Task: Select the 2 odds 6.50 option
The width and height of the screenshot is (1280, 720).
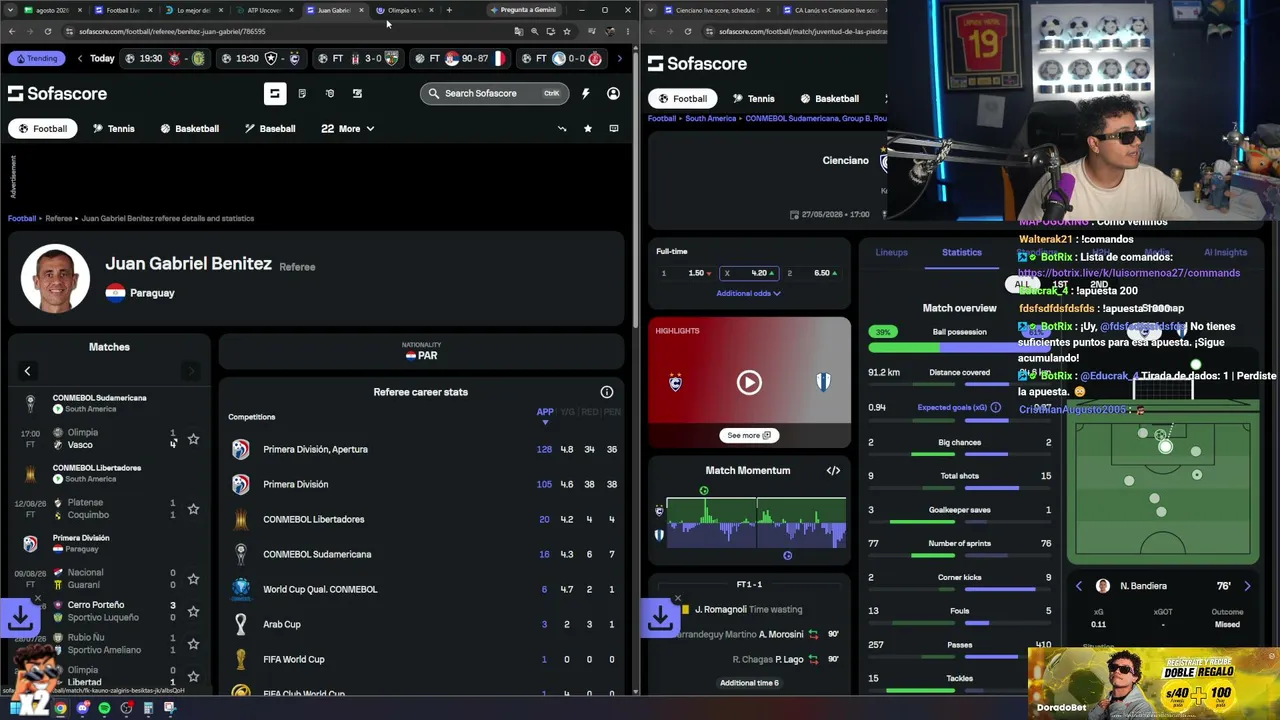Action: (811, 273)
